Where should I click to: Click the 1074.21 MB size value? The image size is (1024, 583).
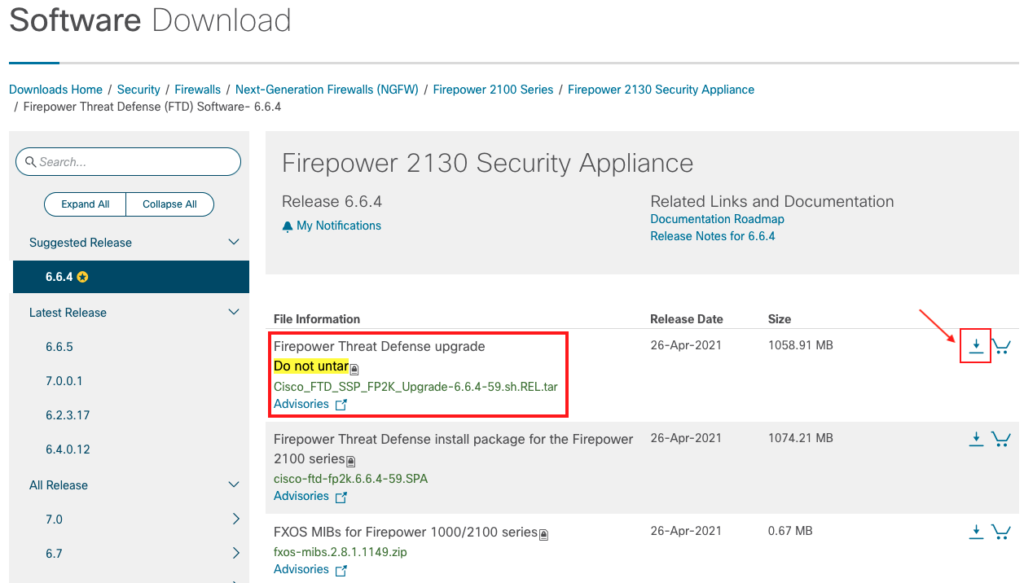[x=801, y=438]
